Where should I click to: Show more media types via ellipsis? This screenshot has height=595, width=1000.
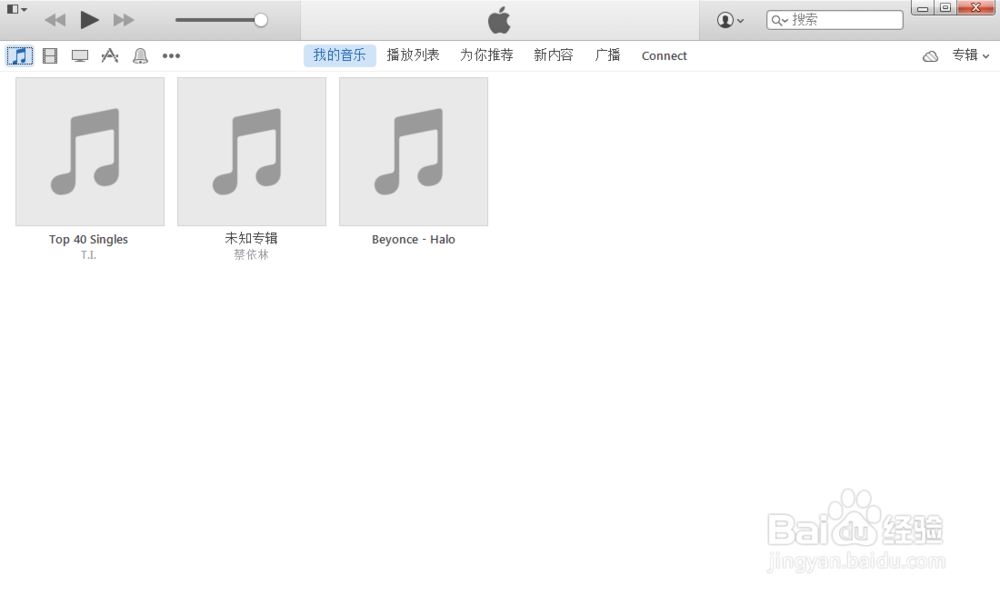pos(171,56)
